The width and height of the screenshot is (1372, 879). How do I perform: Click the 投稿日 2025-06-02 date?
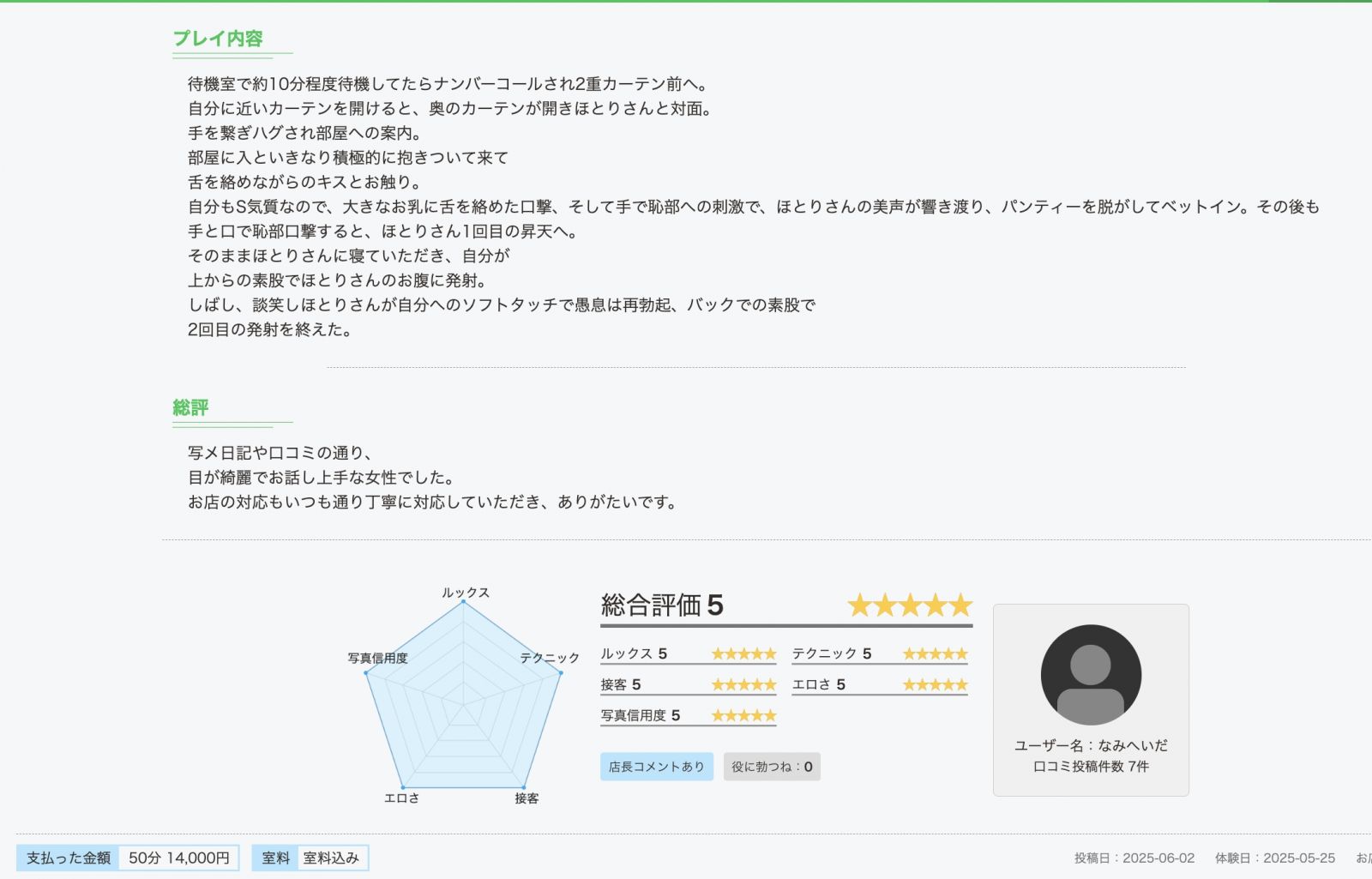pyautogui.click(x=1134, y=858)
